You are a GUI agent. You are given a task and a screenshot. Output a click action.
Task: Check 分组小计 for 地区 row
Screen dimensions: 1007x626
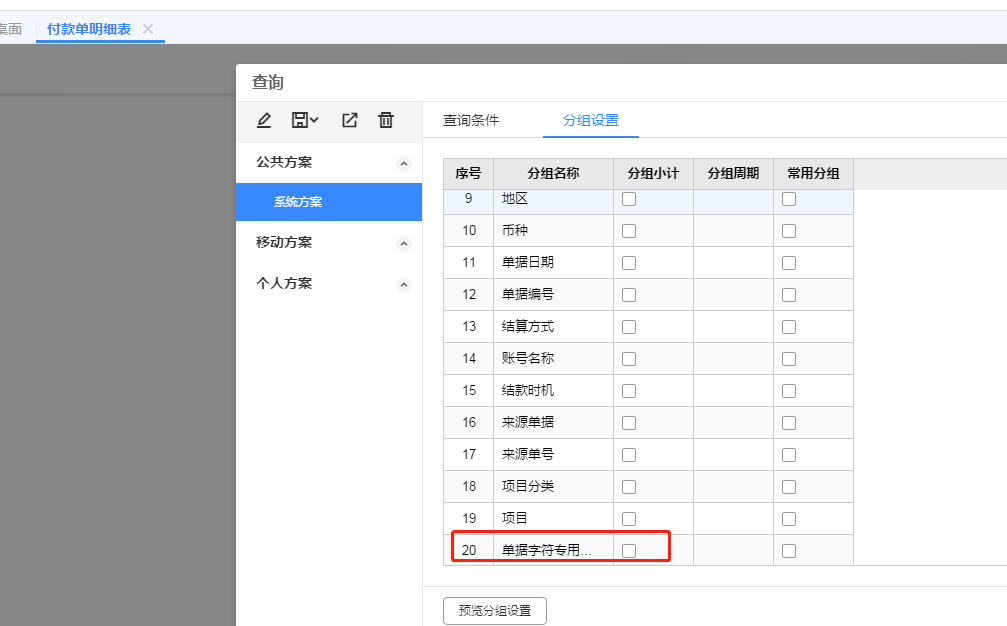[629, 199]
